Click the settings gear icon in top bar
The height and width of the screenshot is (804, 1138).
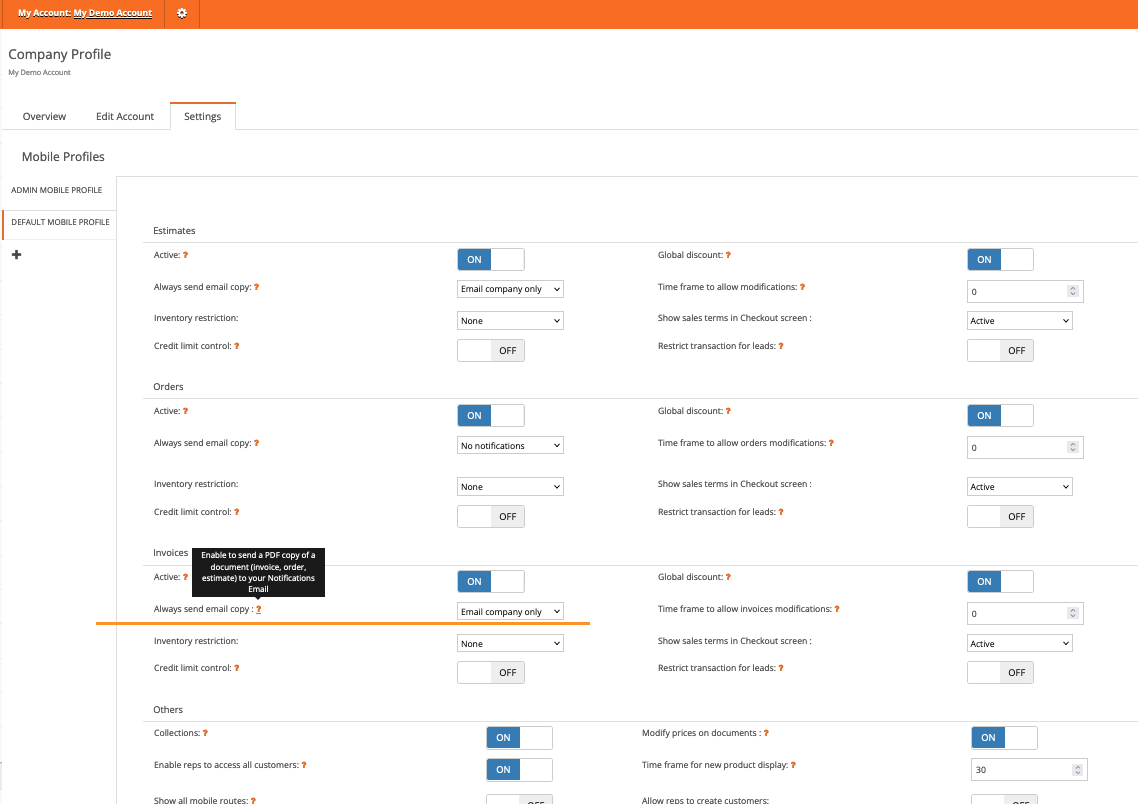pyautogui.click(x=181, y=14)
